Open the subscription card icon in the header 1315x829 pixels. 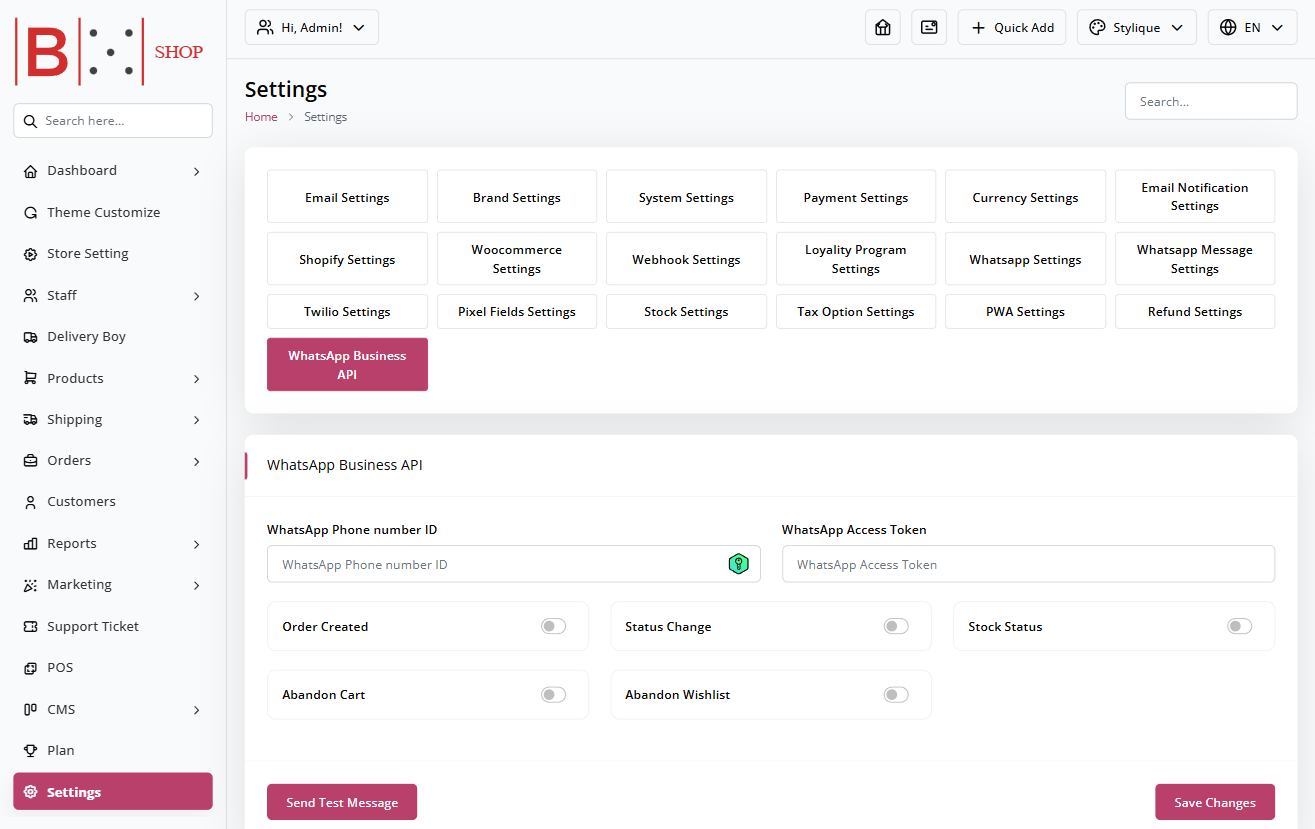pyautogui.click(x=928, y=27)
